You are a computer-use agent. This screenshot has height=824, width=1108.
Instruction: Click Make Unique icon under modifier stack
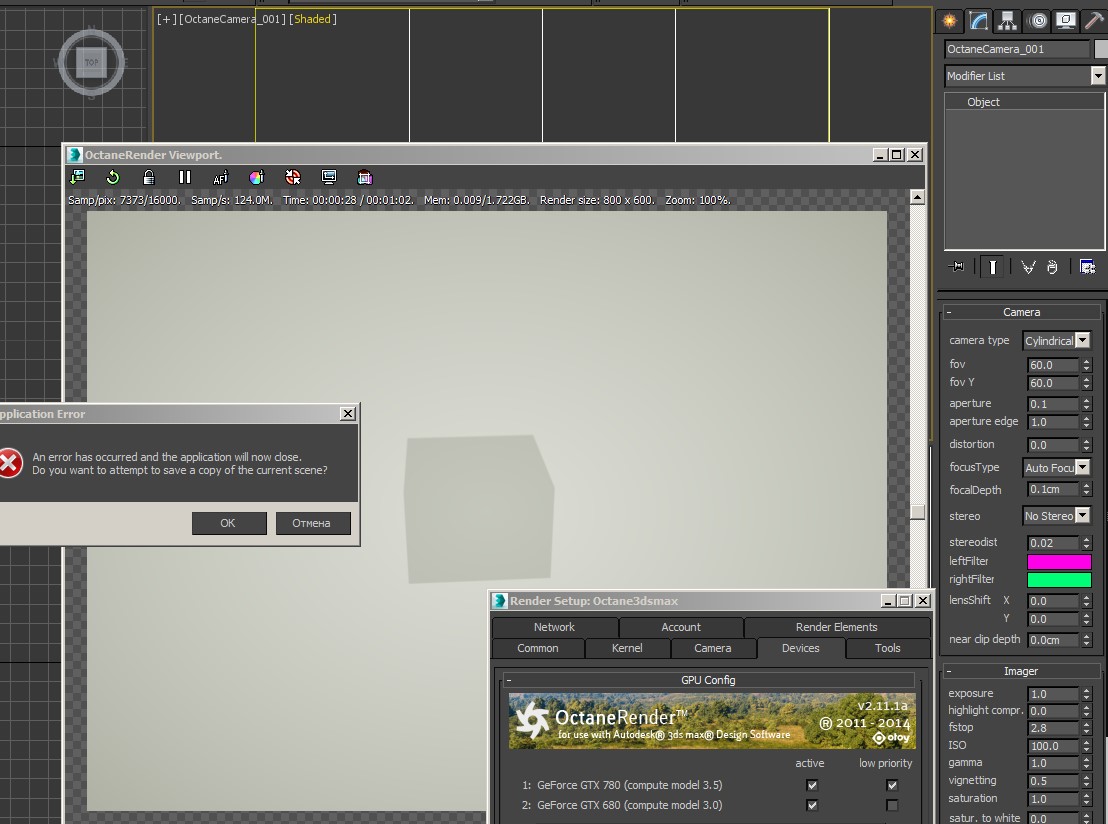pyautogui.click(x=1028, y=266)
